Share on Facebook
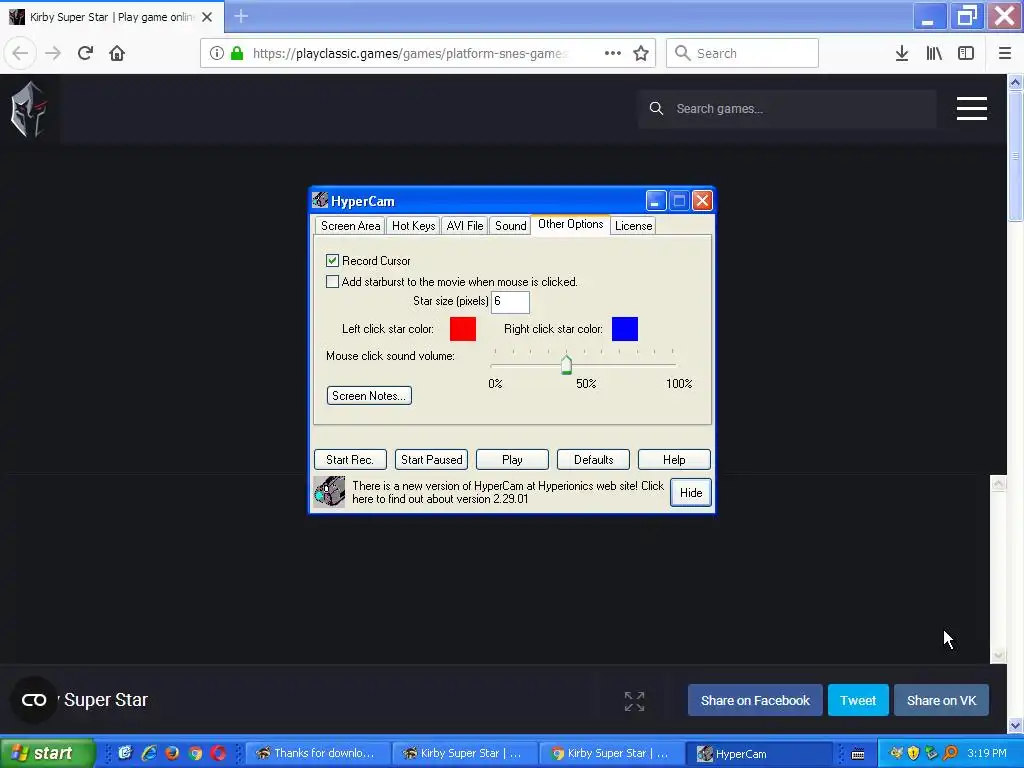 [755, 700]
